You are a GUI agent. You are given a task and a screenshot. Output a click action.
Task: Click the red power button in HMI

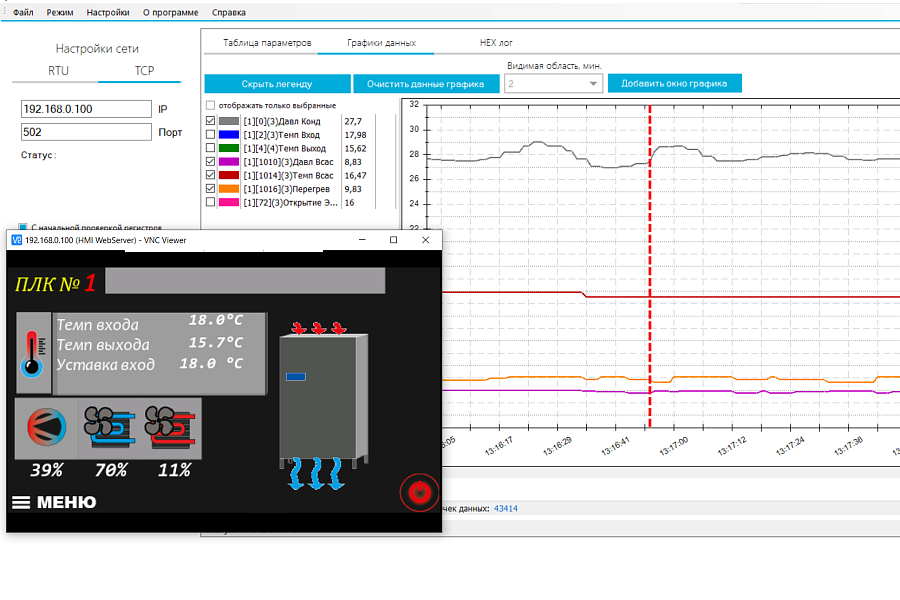pyautogui.click(x=420, y=492)
